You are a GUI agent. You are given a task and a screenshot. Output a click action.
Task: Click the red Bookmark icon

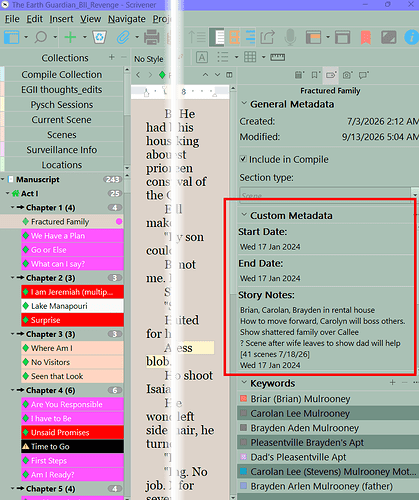pos(366,37)
